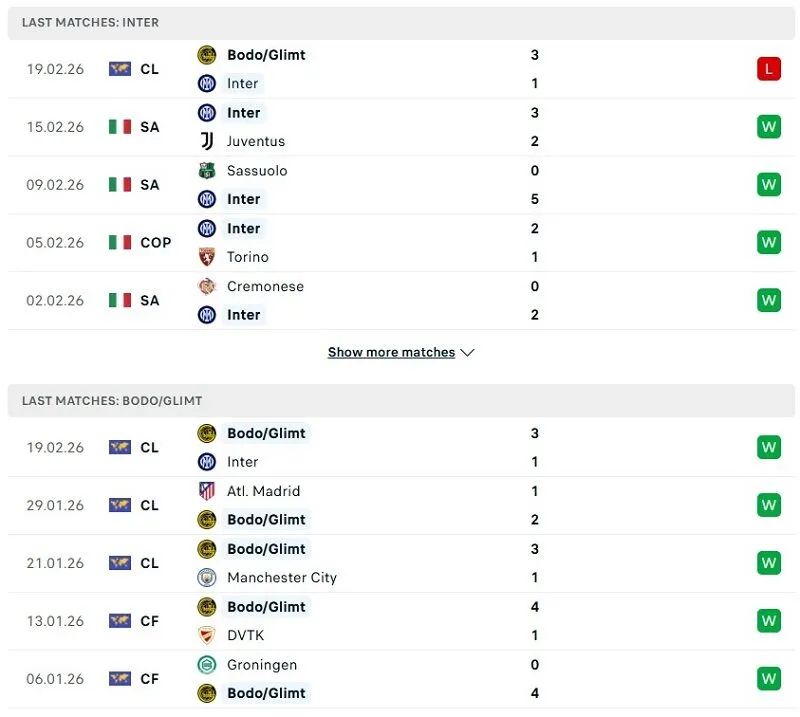Click the DVTK club crest

(206, 635)
